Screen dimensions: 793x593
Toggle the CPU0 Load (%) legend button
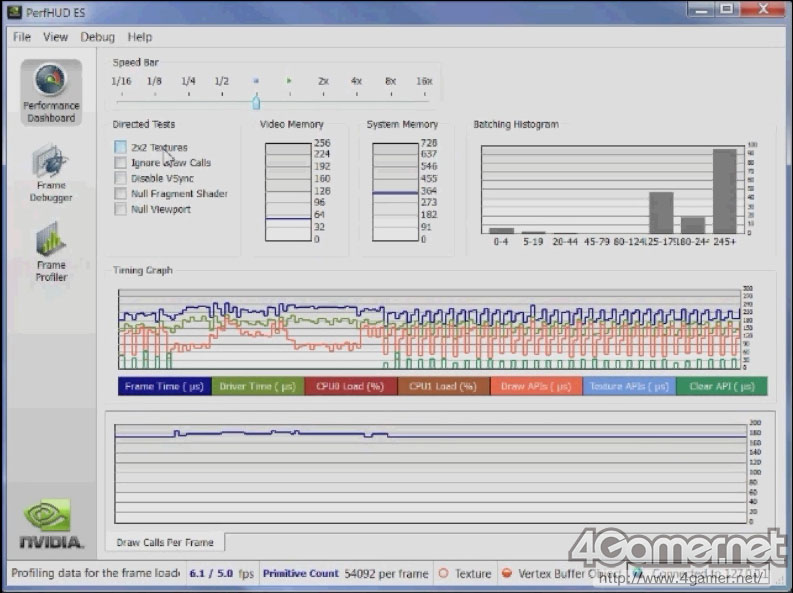(x=350, y=386)
